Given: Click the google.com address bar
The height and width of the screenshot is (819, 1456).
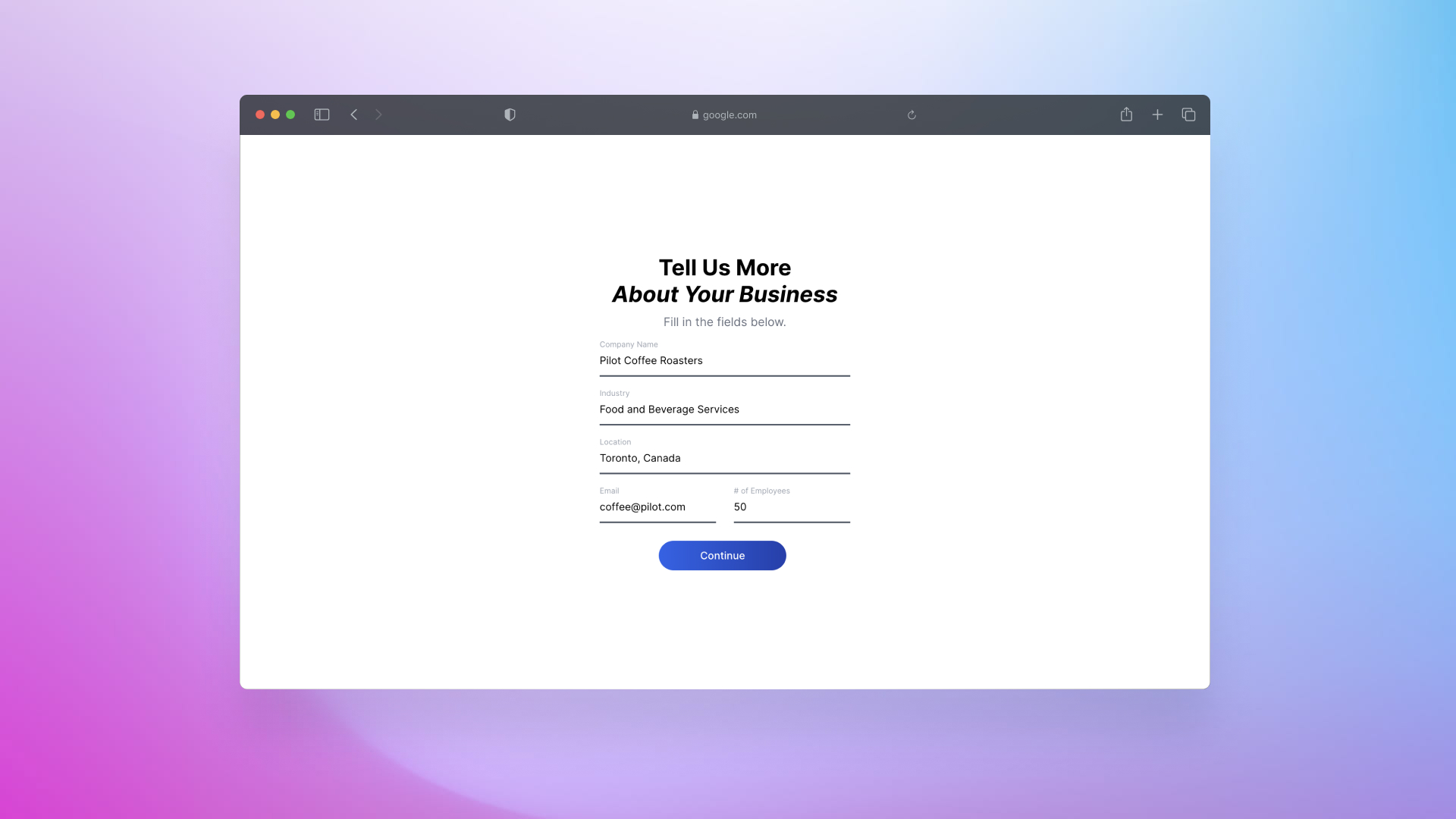Looking at the screenshot, I should [729, 115].
